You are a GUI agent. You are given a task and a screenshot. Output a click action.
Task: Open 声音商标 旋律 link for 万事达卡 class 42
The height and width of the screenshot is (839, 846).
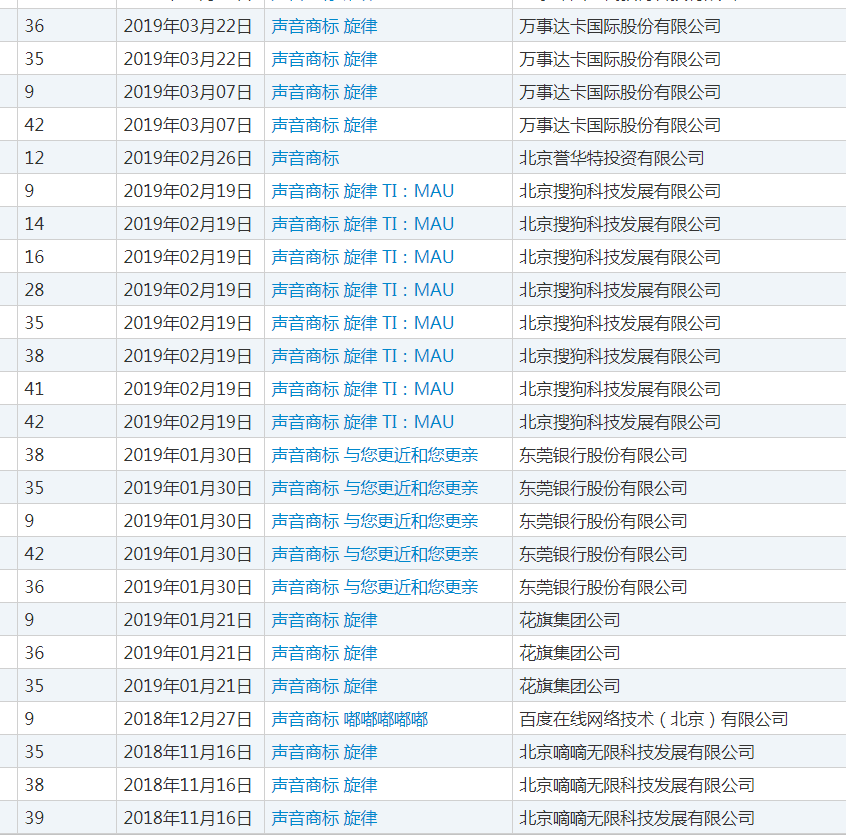click(x=324, y=125)
